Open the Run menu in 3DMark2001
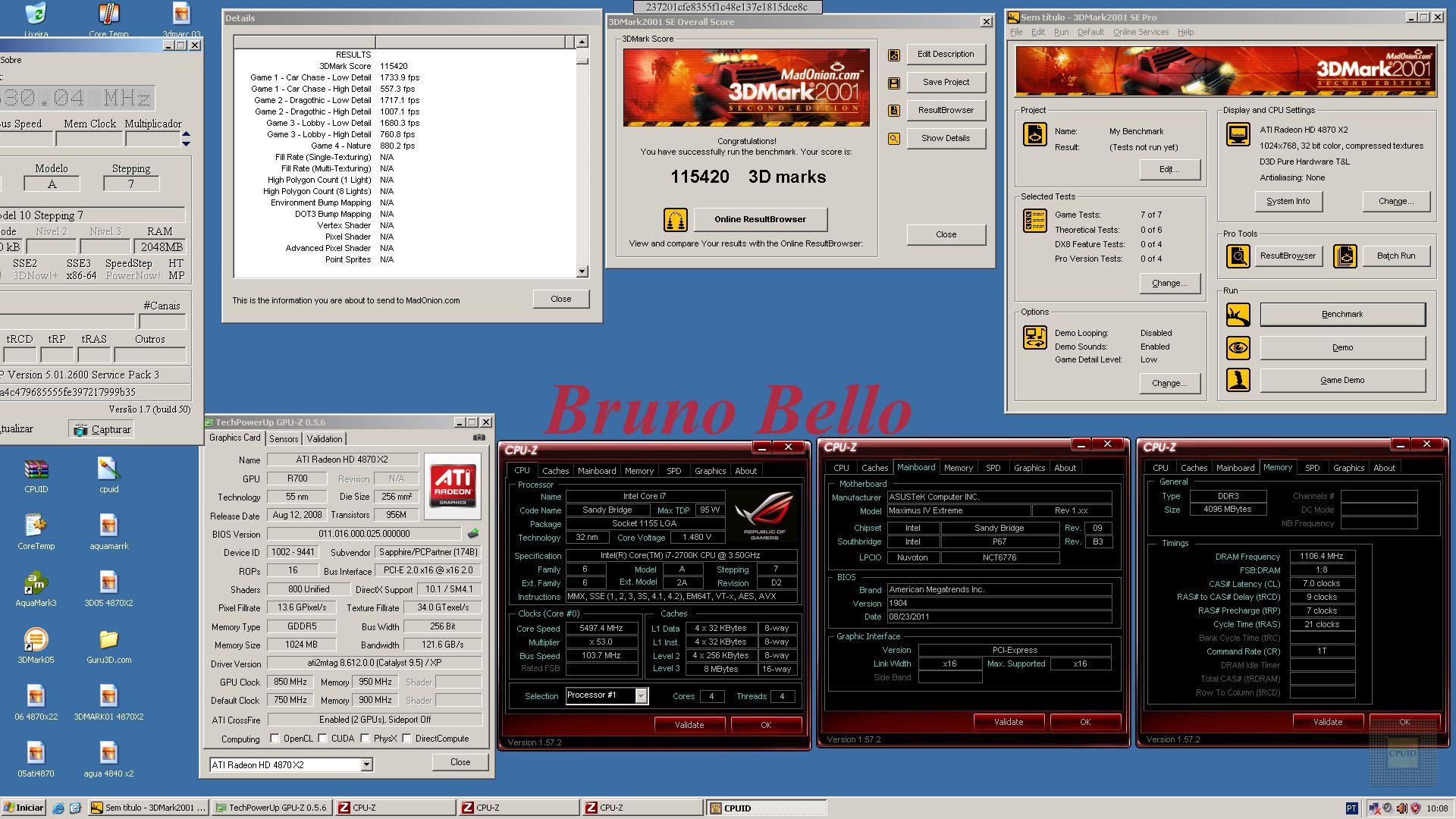The image size is (1456, 819). tap(1061, 32)
